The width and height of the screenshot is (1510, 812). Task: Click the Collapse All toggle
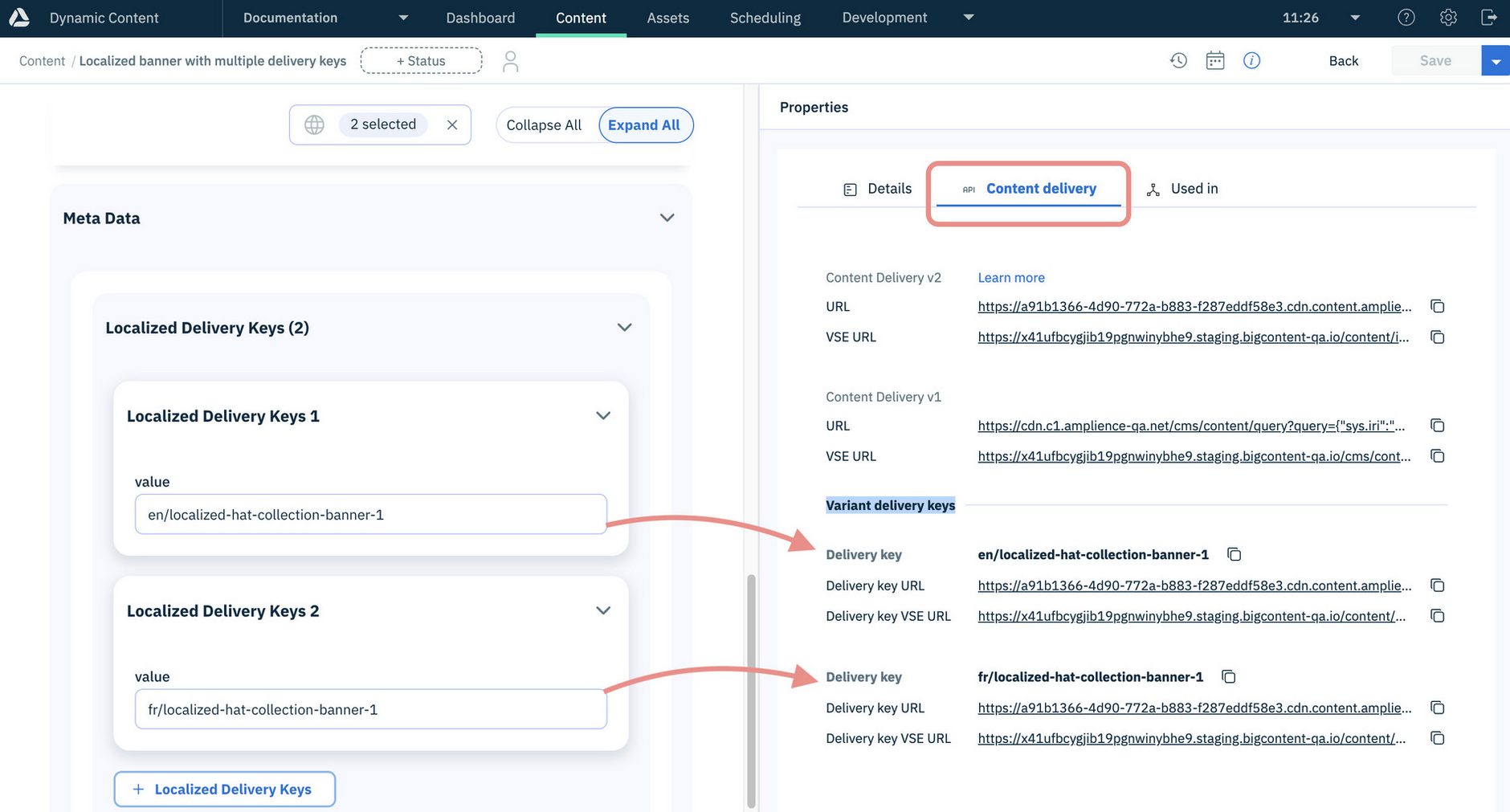coord(544,125)
